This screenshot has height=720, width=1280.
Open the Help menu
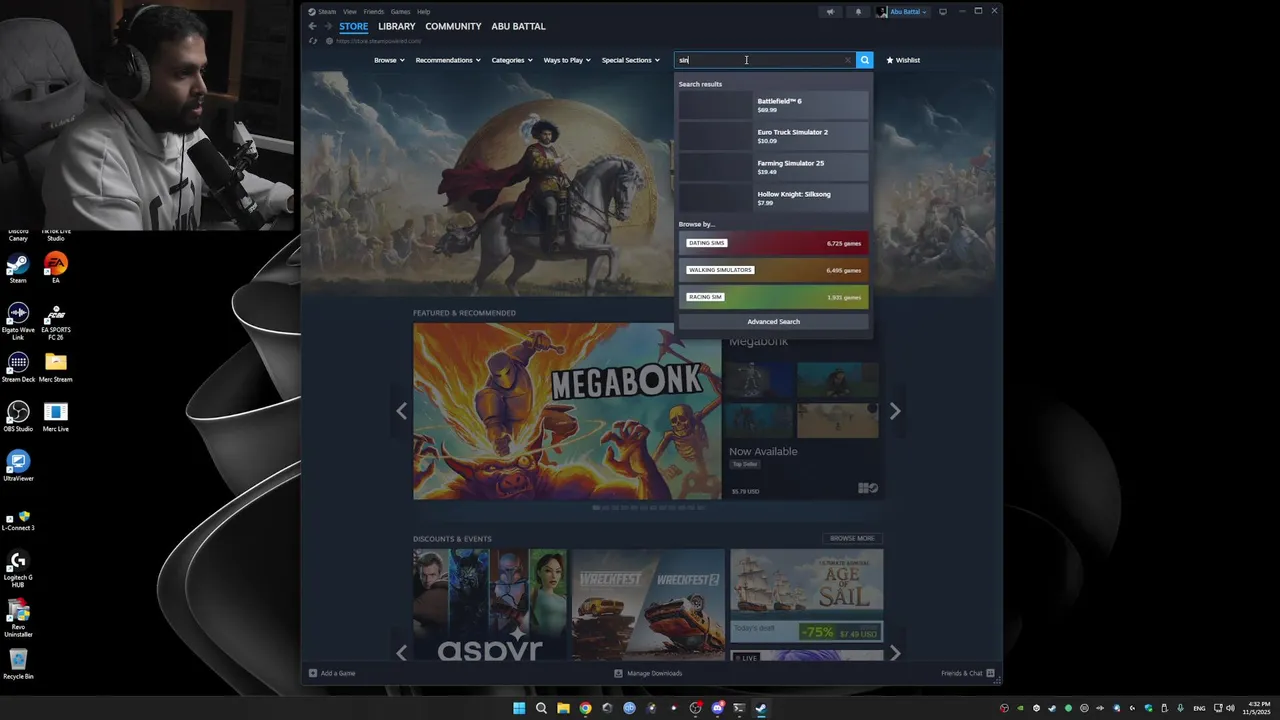(x=424, y=12)
